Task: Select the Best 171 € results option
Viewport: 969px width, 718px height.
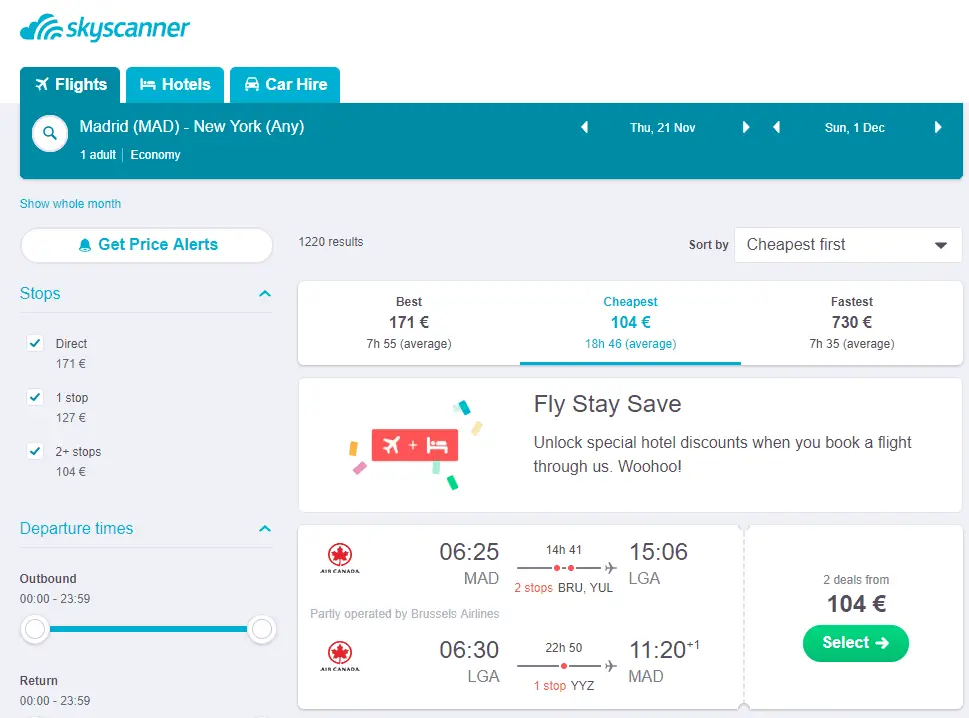Action: point(409,322)
